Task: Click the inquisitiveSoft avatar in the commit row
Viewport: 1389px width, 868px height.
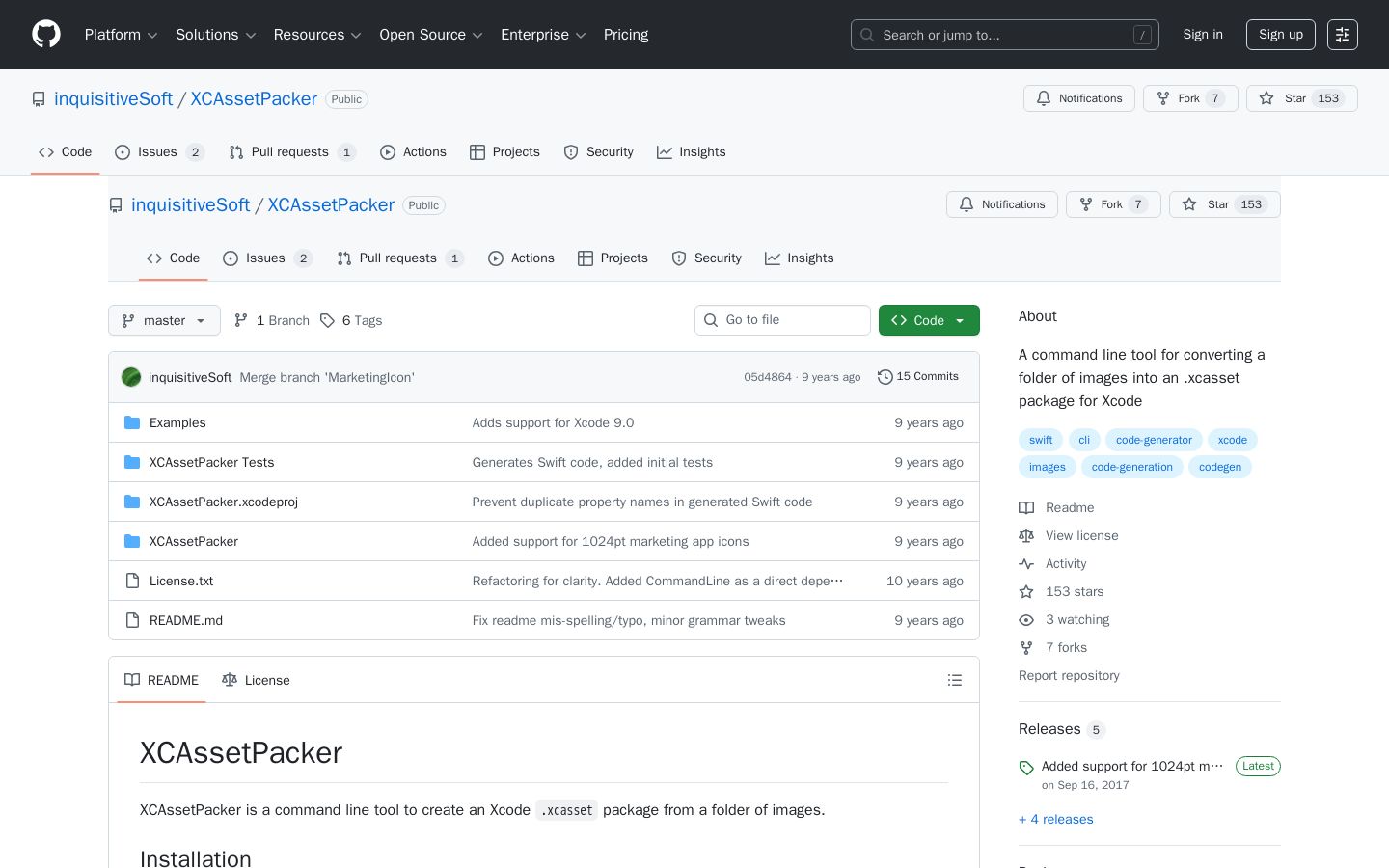Action: click(x=131, y=377)
